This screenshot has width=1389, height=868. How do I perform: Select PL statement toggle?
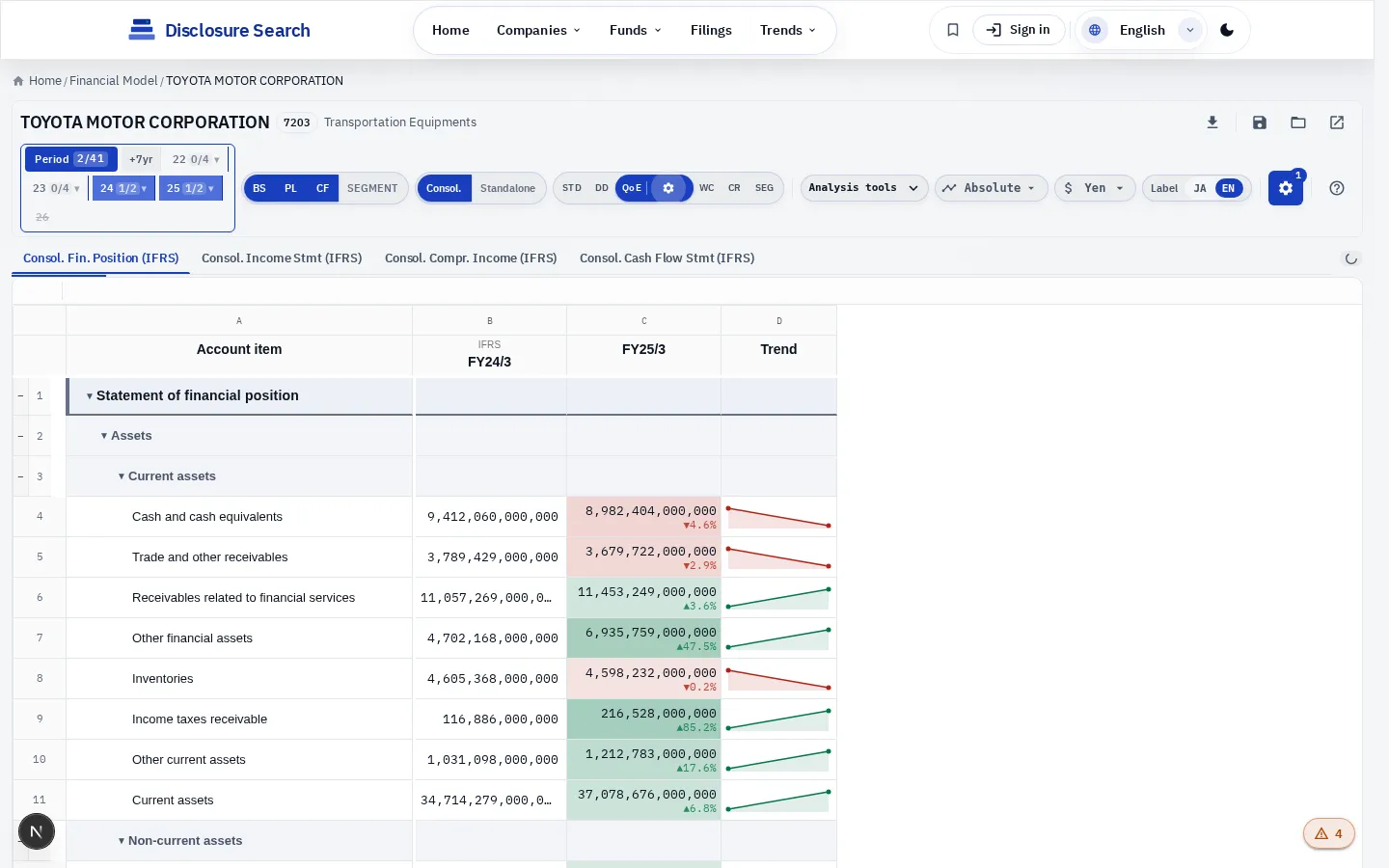coord(290,188)
